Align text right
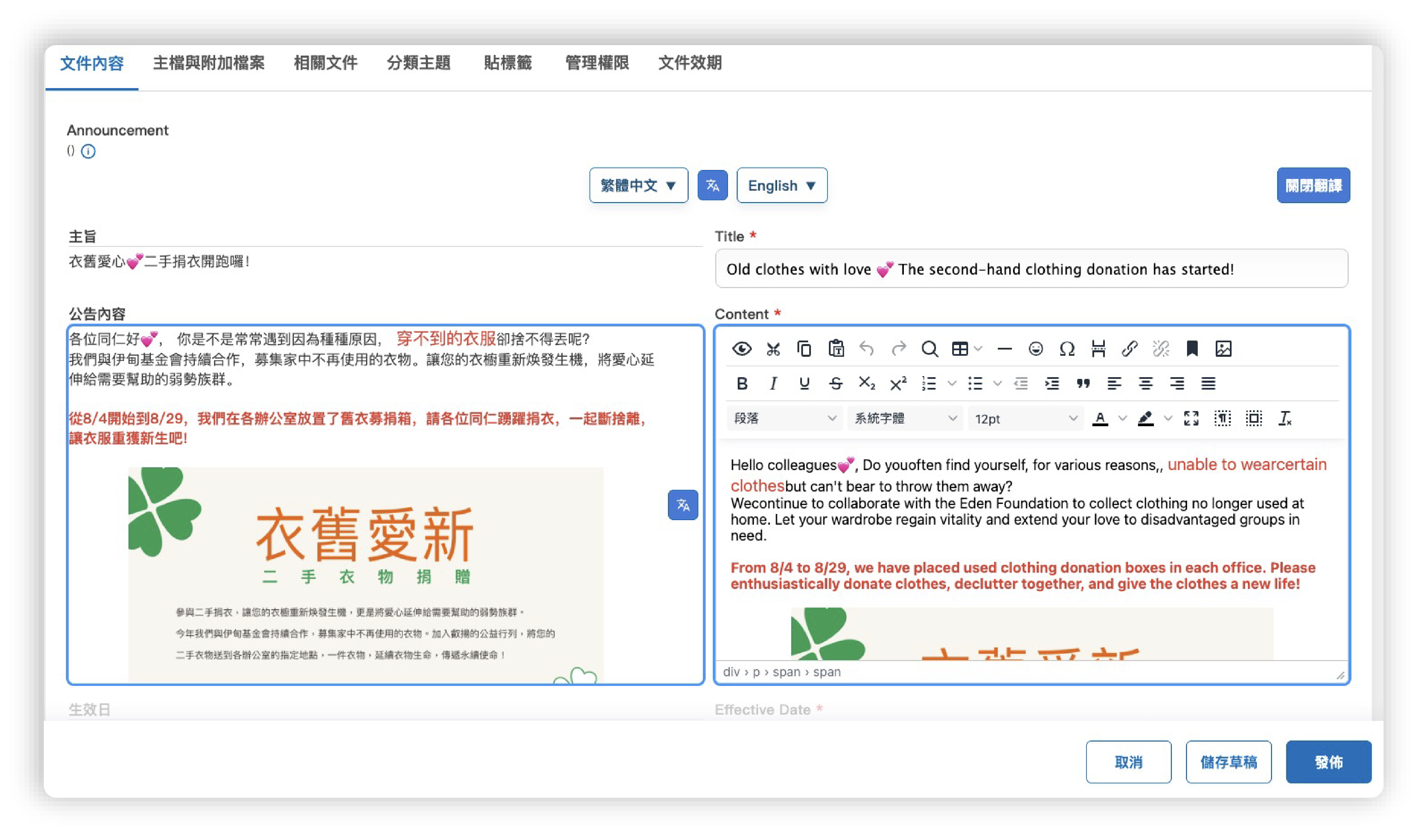 [1177, 384]
